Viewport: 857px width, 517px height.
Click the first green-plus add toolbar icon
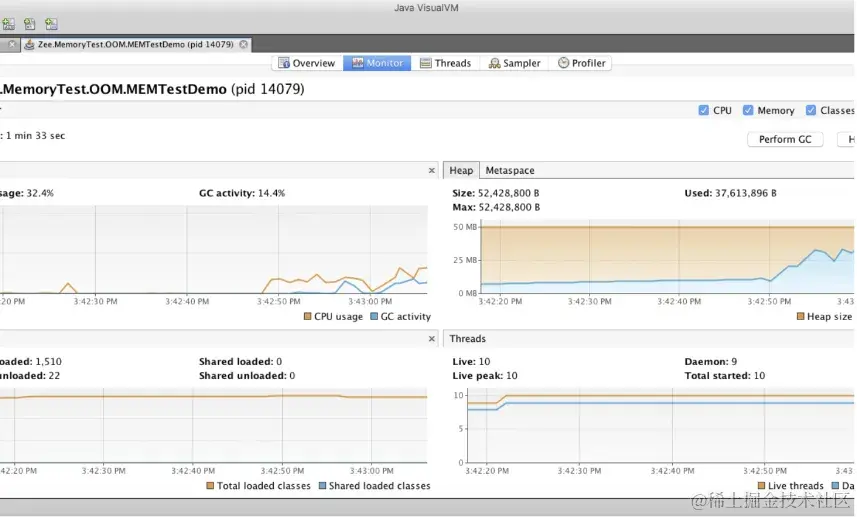coord(8,24)
